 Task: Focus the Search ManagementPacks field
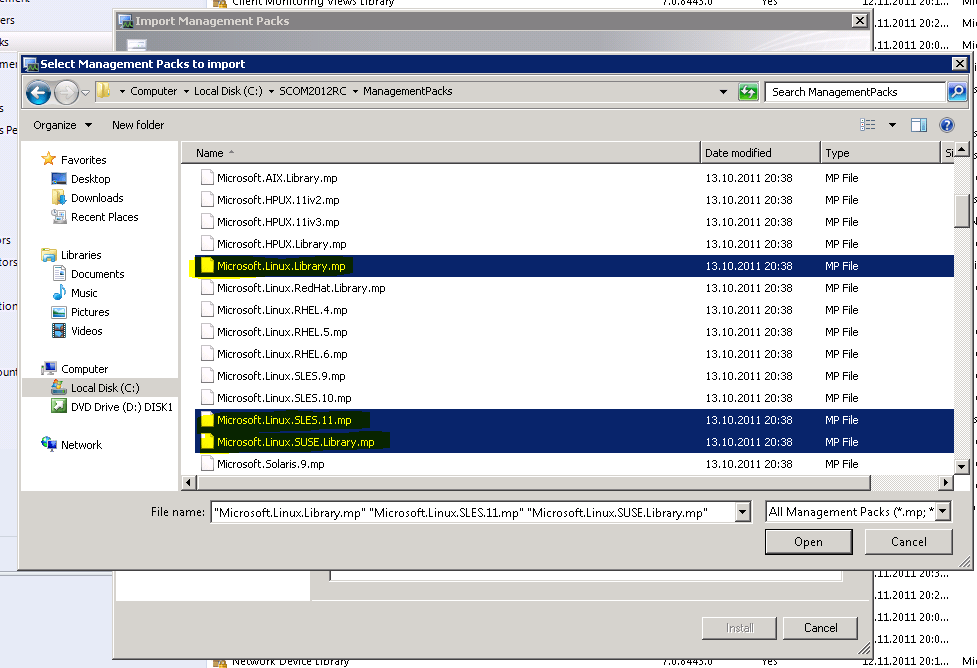[x=855, y=92]
